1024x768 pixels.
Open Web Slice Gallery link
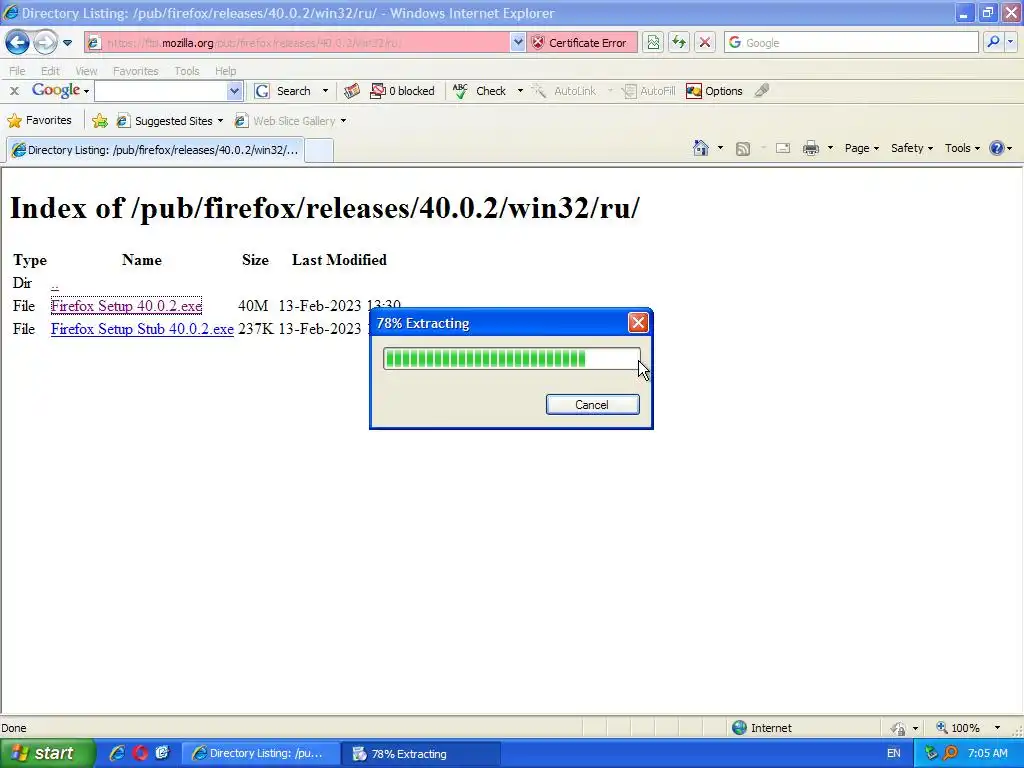(x=291, y=121)
